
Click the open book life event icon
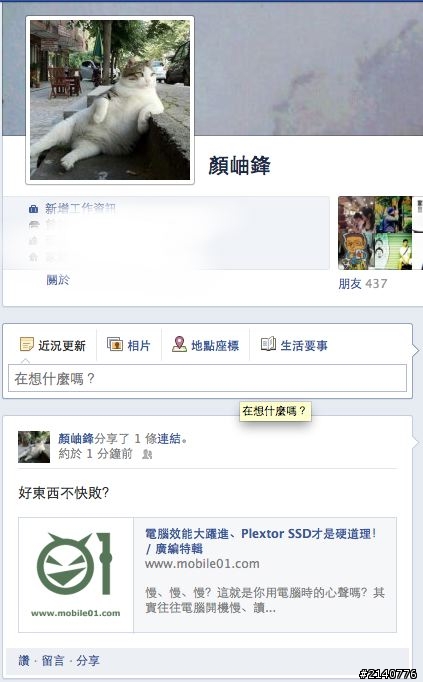click(x=268, y=344)
